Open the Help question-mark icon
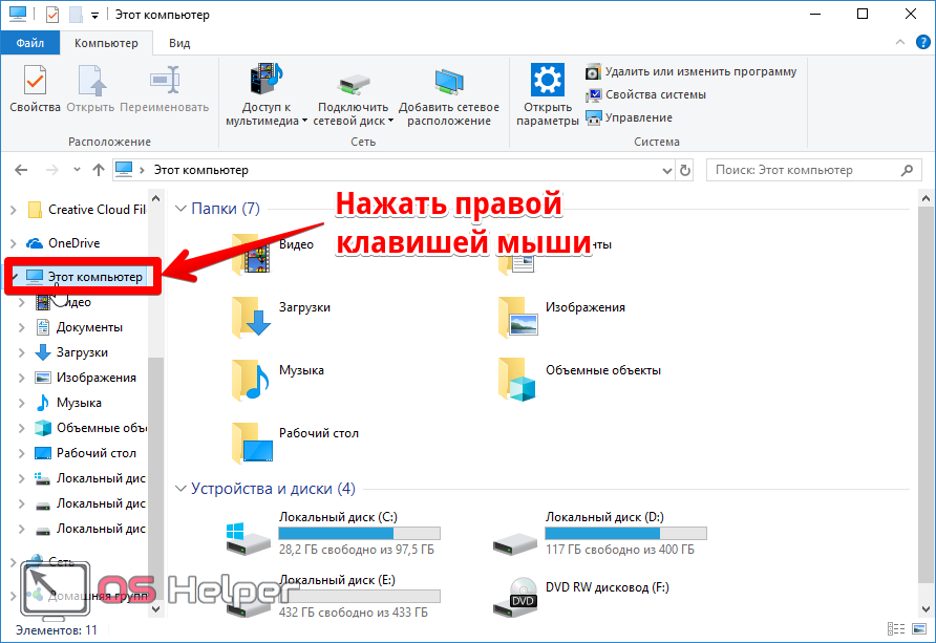This screenshot has height=643, width=936. [x=923, y=42]
